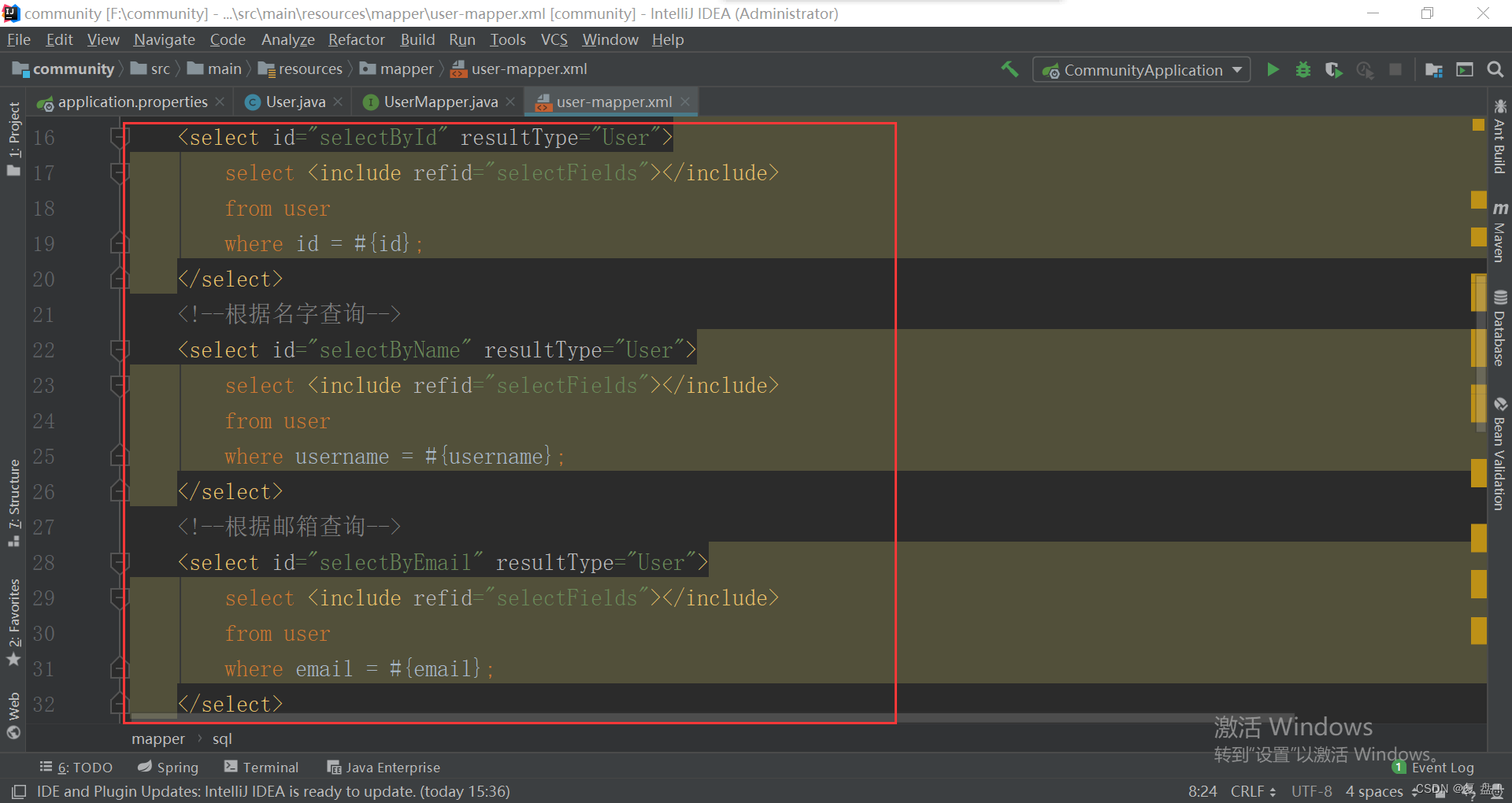Viewport: 1512px width, 803px height.
Task: Open the Spring tool window
Action: (168, 768)
